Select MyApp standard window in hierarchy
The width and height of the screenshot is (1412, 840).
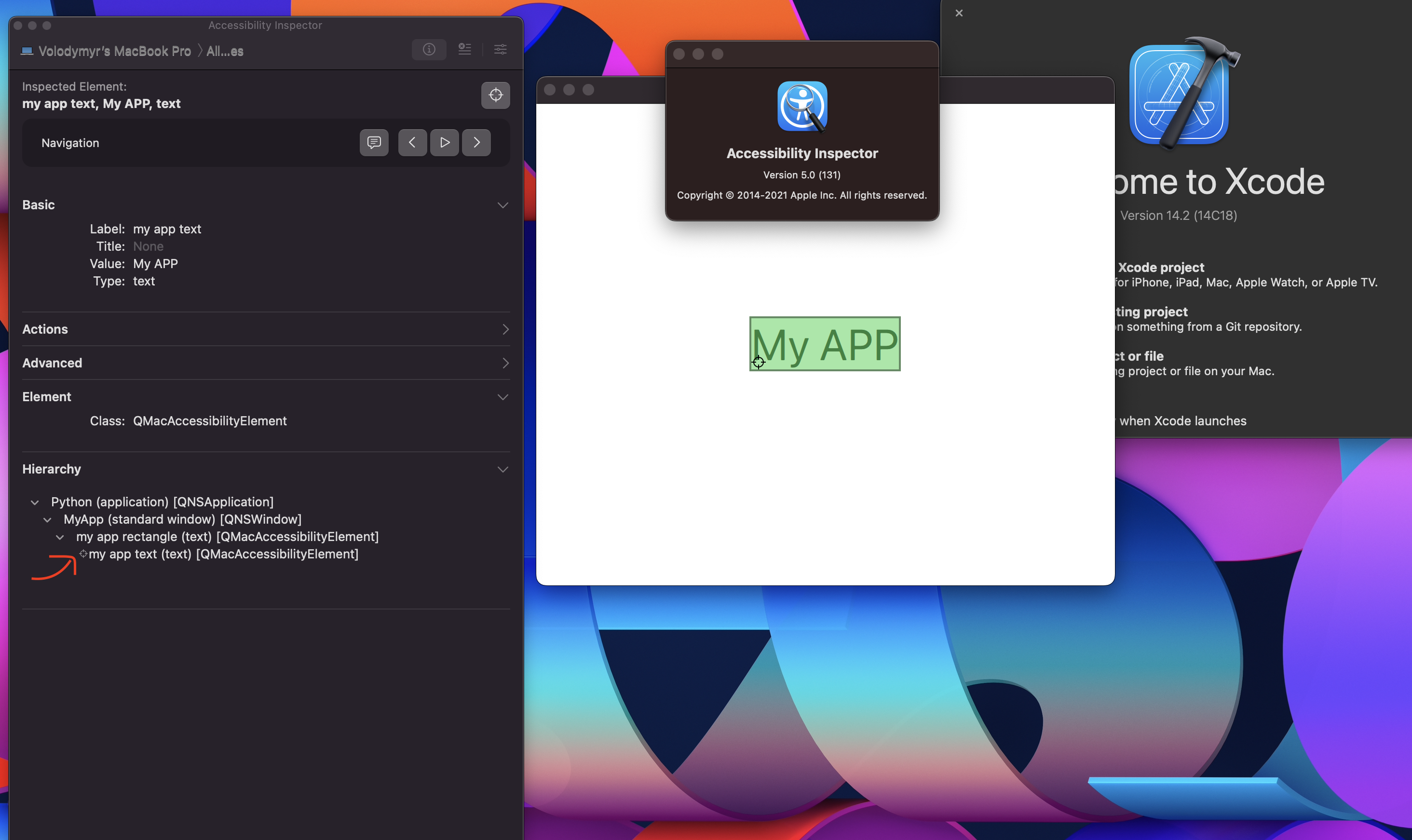182,520
